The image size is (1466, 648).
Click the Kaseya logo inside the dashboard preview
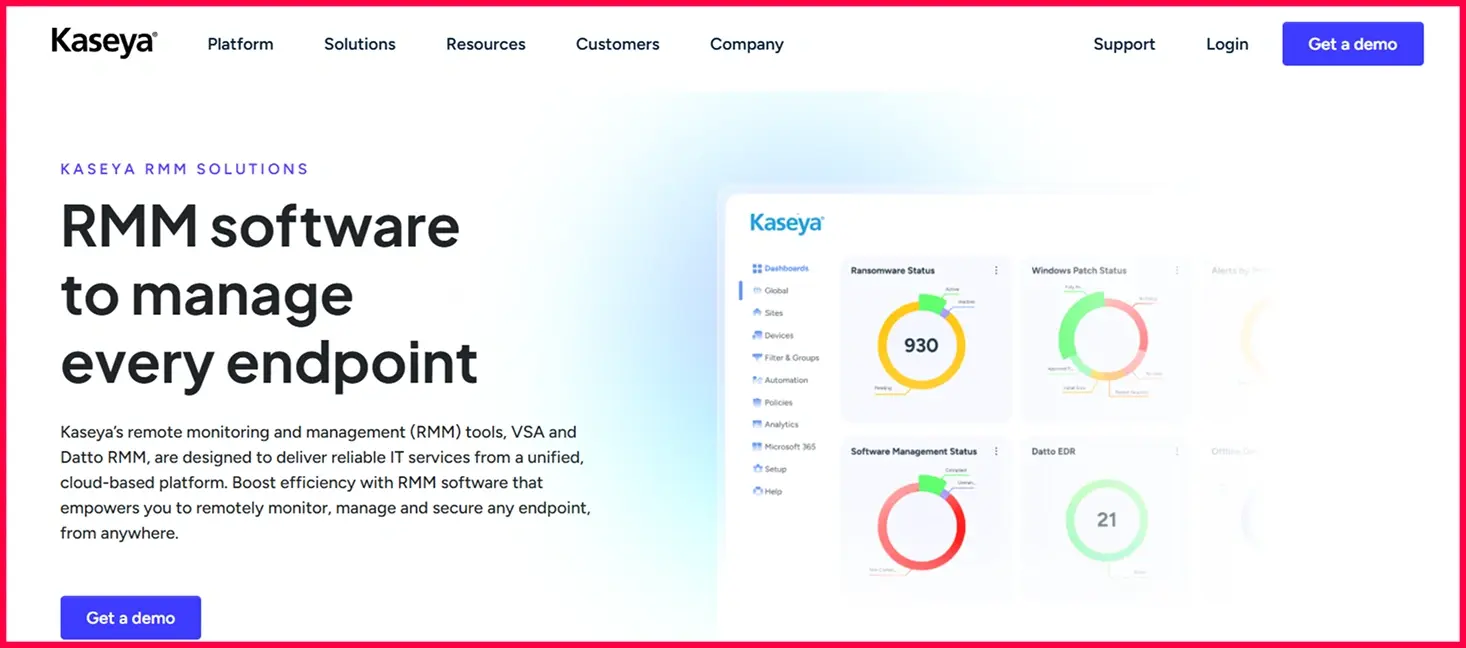pos(787,223)
